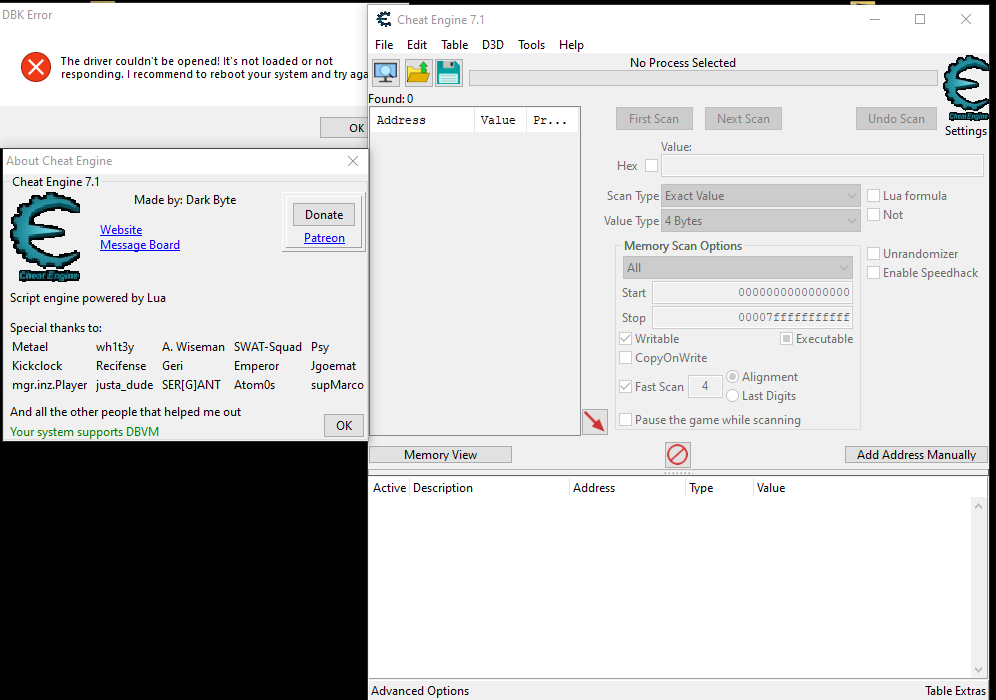Open Advanced Options
Viewport: 996px width, 700px height.
[x=420, y=690]
